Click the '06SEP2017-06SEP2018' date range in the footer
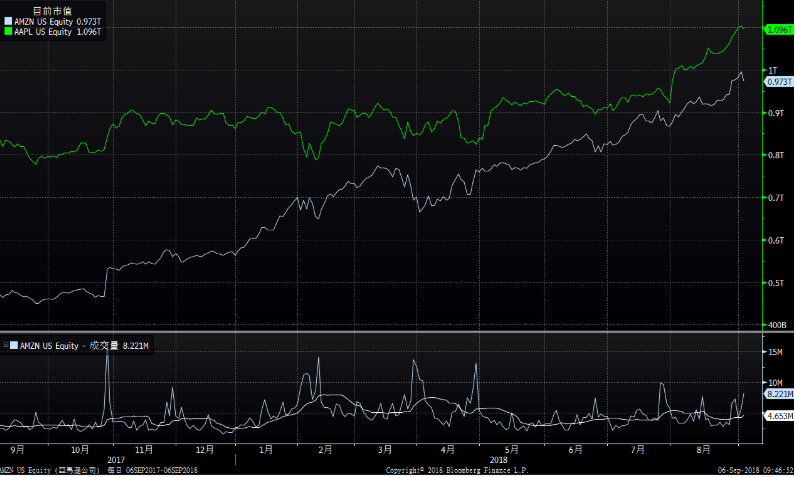 point(162,470)
